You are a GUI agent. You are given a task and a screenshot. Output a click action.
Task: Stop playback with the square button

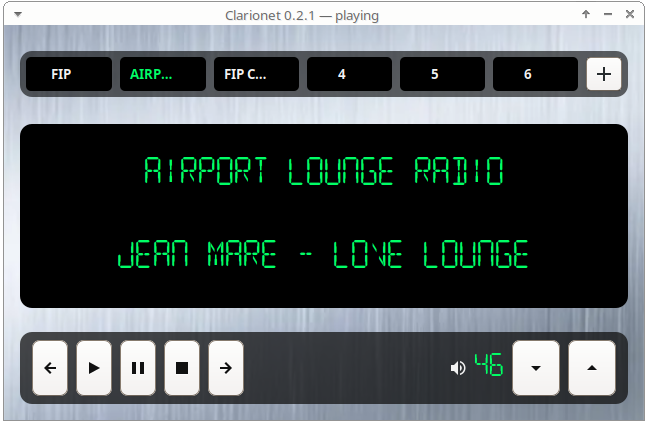pyautogui.click(x=182, y=368)
